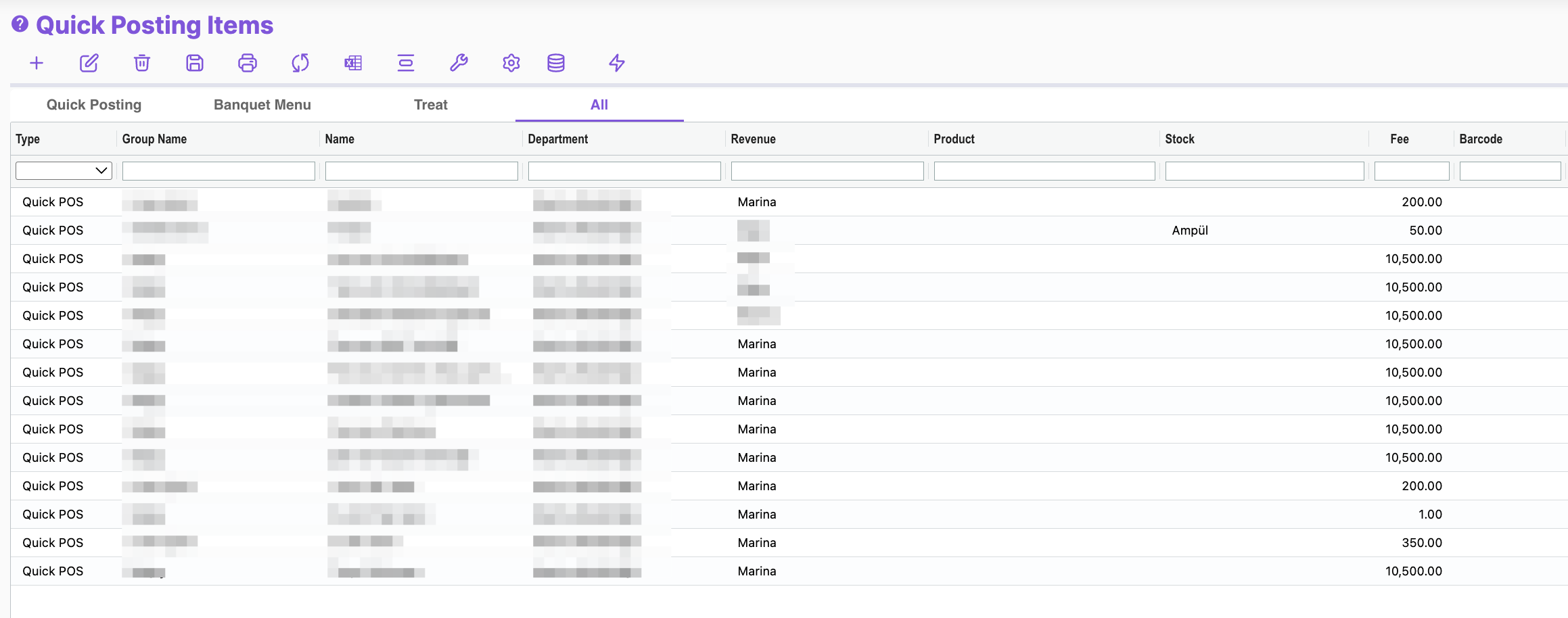Sort by the Fee column header
The height and width of the screenshot is (618, 1568).
tap(1400, 139)
